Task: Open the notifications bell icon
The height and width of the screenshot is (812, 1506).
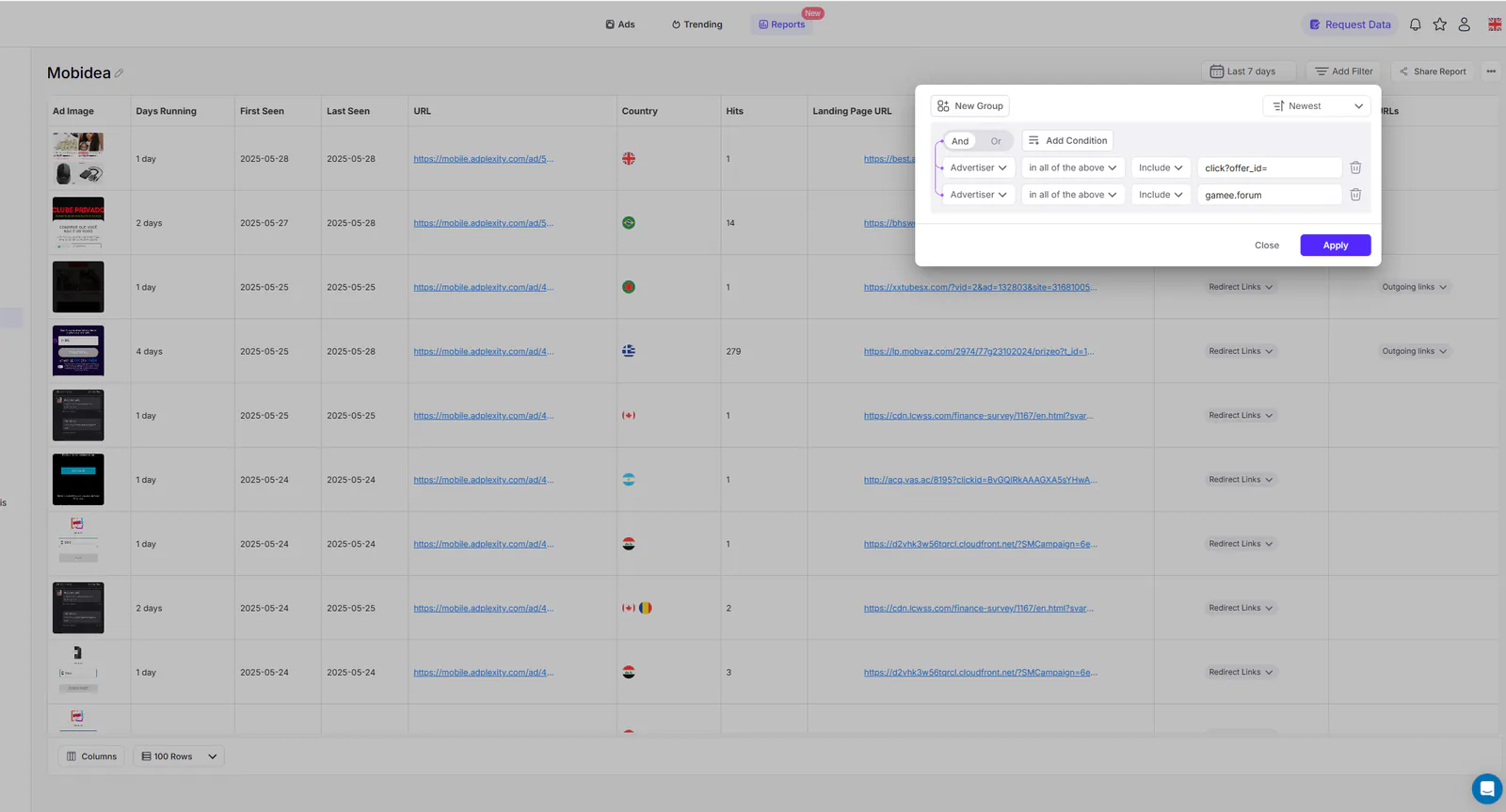Action: pos(1415,24)
